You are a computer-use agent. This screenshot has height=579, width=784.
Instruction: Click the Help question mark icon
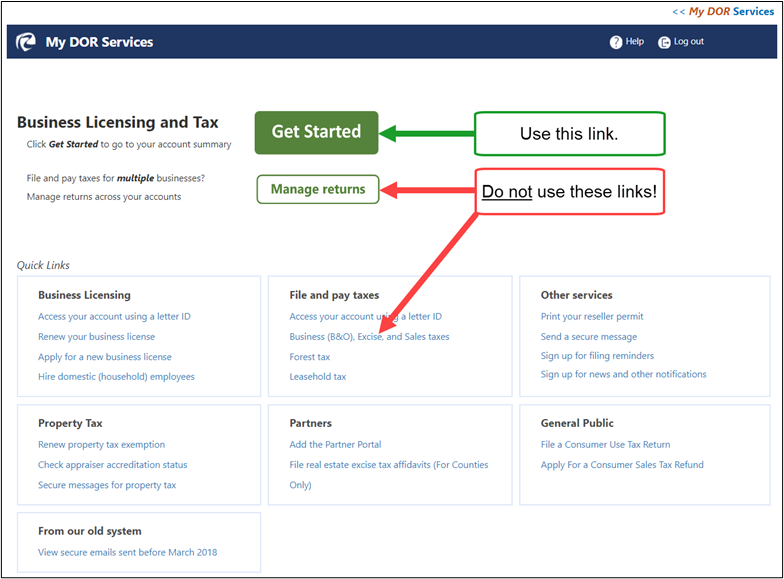pyautogui.click(x=616, y=42)
